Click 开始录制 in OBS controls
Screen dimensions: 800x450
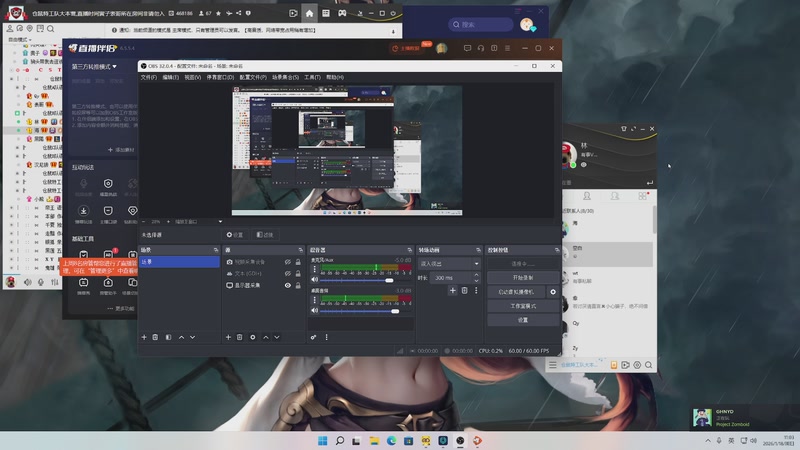coord(523,278)
